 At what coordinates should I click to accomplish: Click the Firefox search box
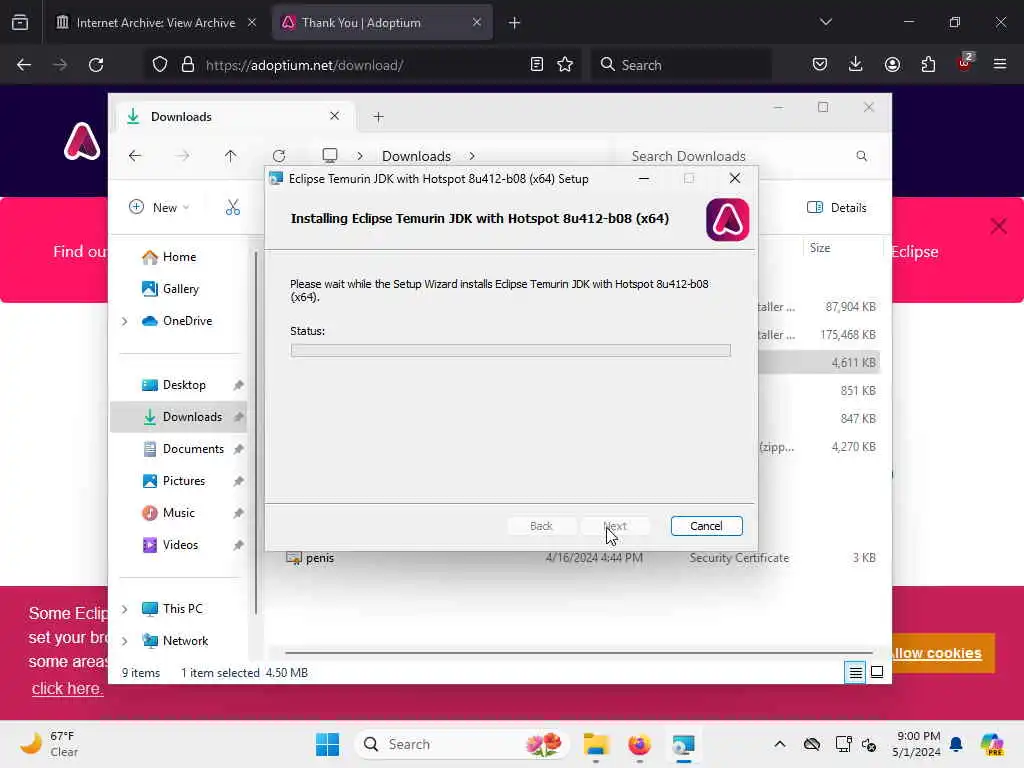(680, 65)
